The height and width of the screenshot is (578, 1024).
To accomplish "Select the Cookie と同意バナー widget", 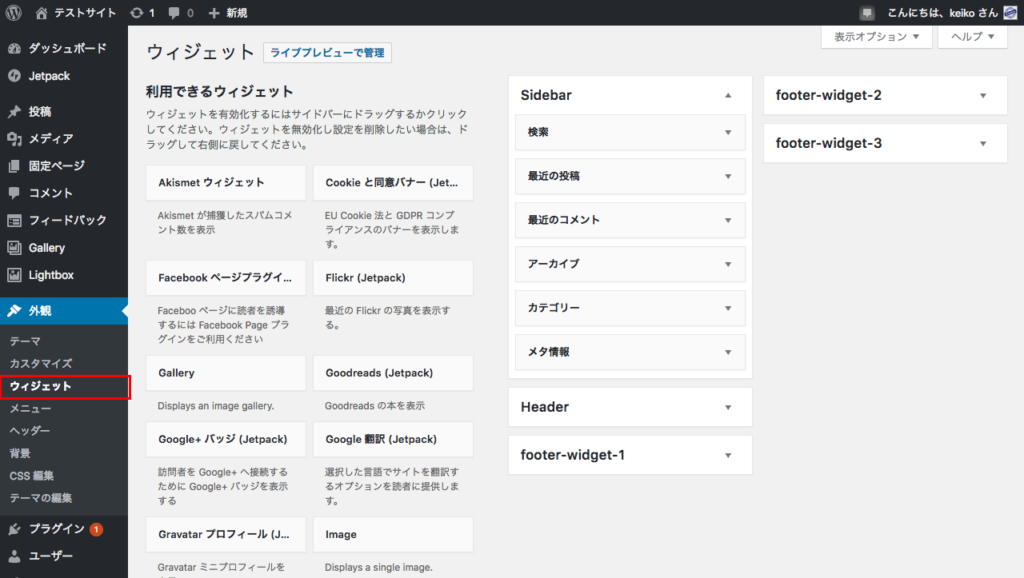I will (x=393, y=183).
